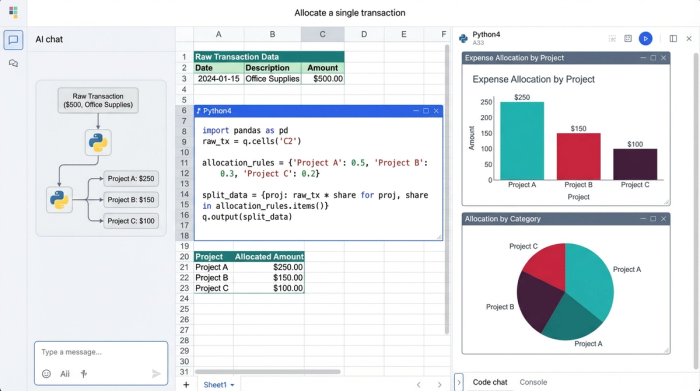Screen dimensions: 700x391
Task: Switch to the Console tab
Action: (533, 382)
